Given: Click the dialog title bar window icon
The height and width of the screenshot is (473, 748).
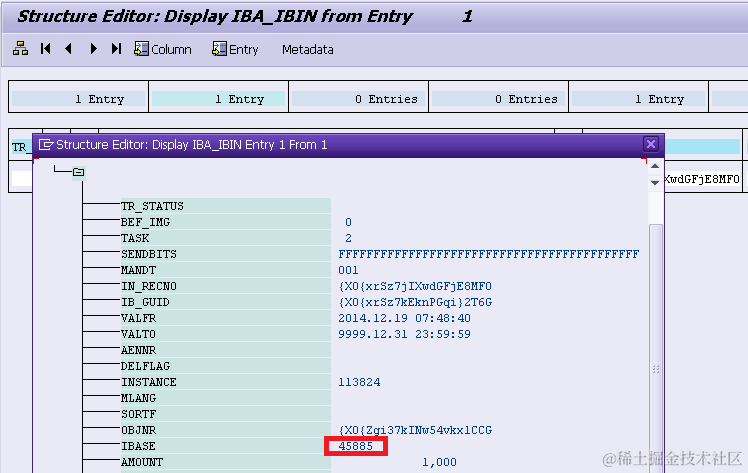Looking at the screenshot, I should point(45,144).
